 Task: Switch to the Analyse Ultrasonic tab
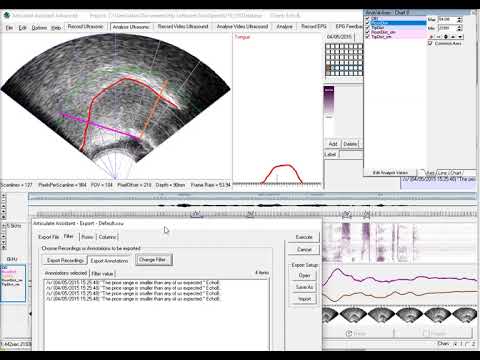(x=131, y=27)
